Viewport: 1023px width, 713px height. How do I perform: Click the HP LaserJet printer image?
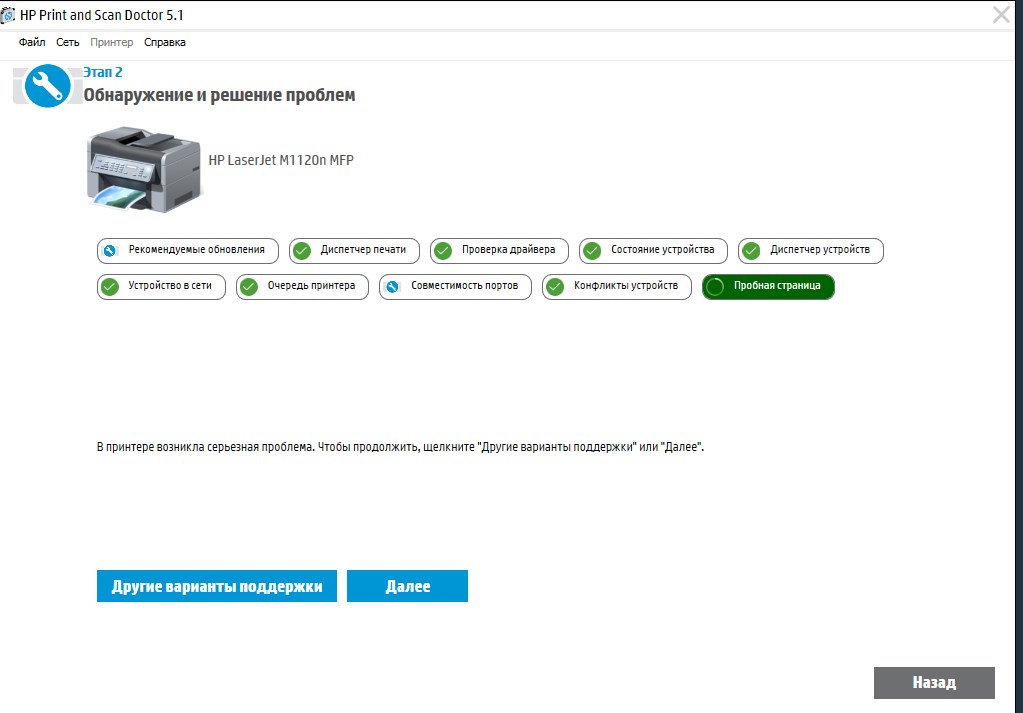coord(144,169)
